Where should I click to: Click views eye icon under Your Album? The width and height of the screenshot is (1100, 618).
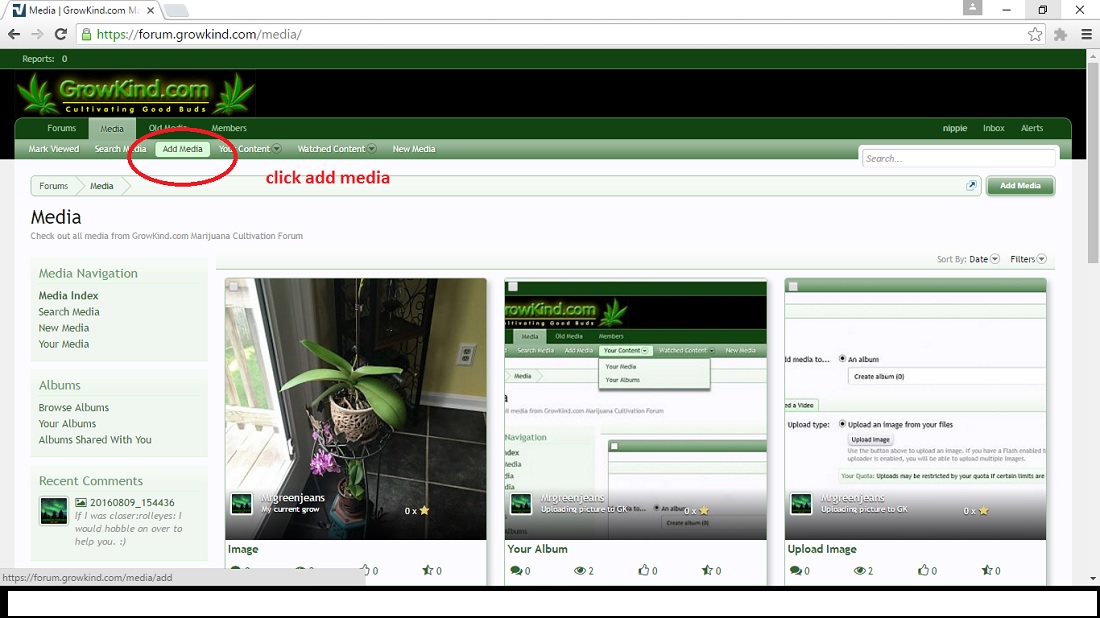point(579,570)
